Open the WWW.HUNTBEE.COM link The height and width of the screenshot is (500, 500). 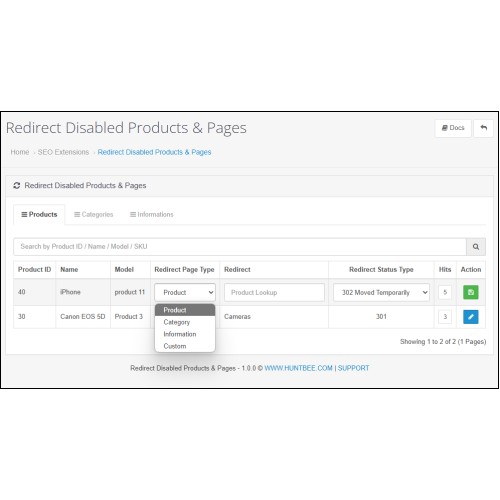click(298, 368)
